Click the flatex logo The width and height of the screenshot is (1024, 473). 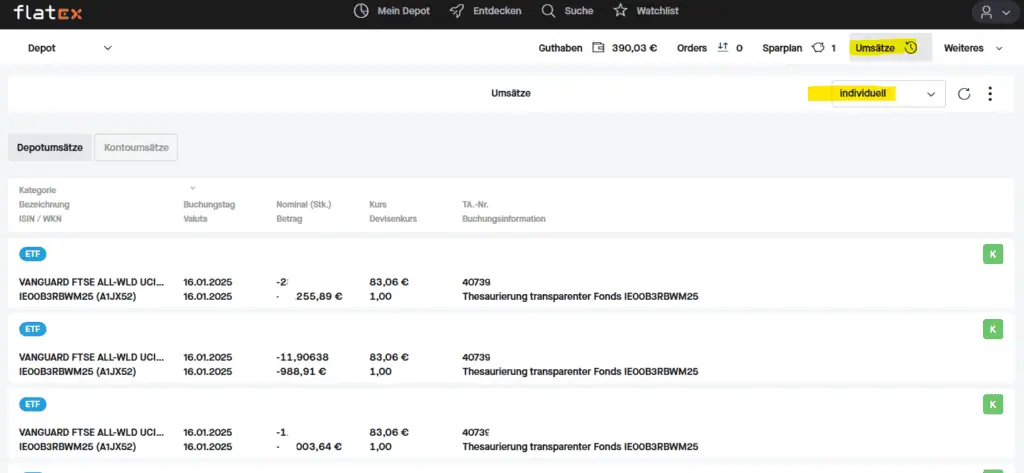coord(48,12)
